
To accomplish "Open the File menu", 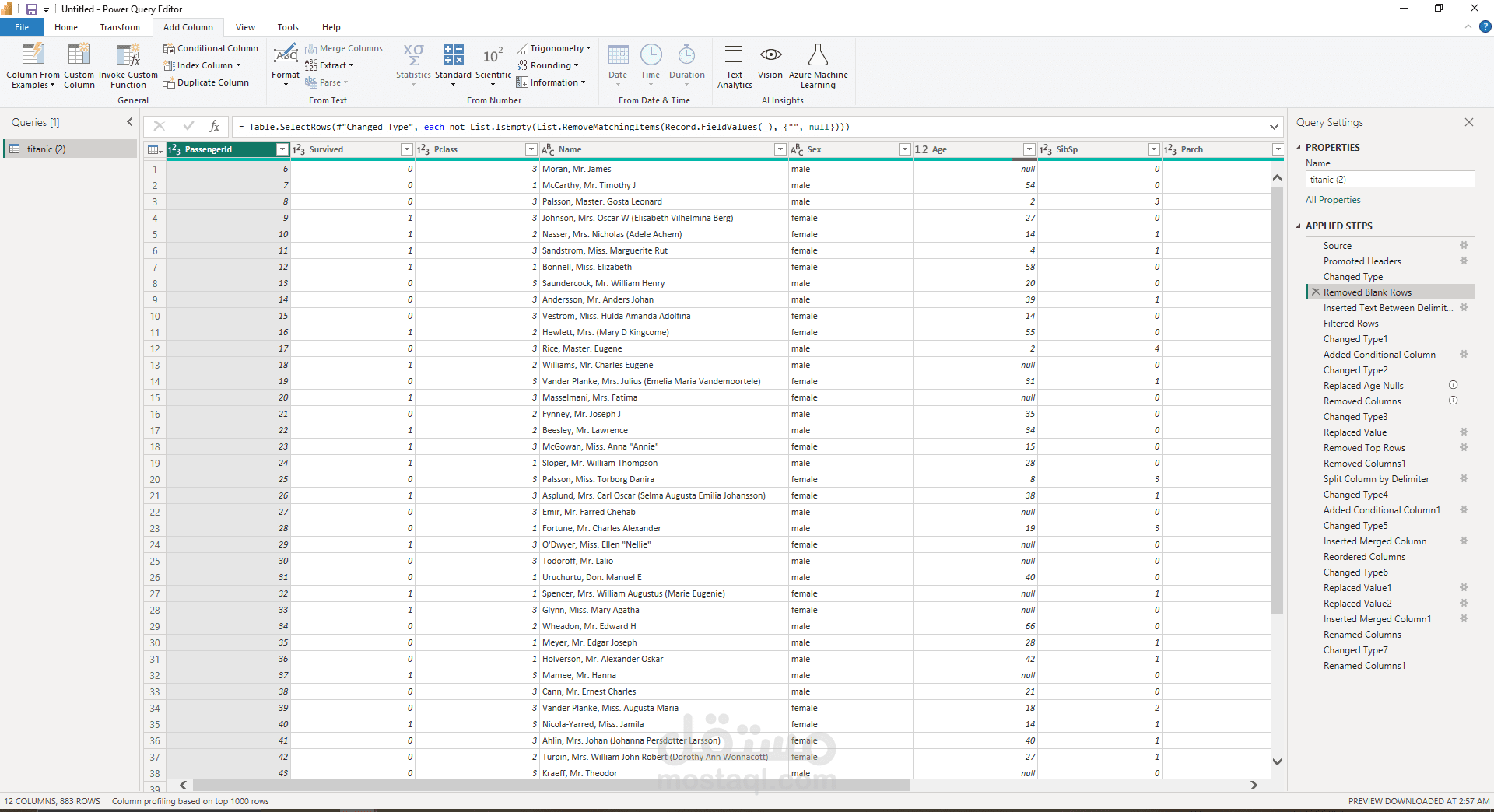I will point(22,27).
